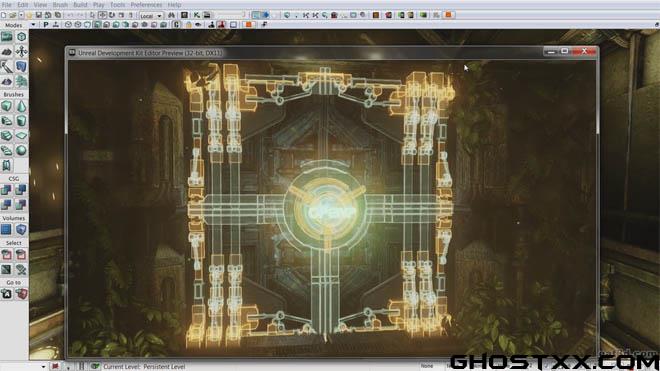Select the Cone brush builder
Viewport: 660px width, 371px height.
coord(21,106)
